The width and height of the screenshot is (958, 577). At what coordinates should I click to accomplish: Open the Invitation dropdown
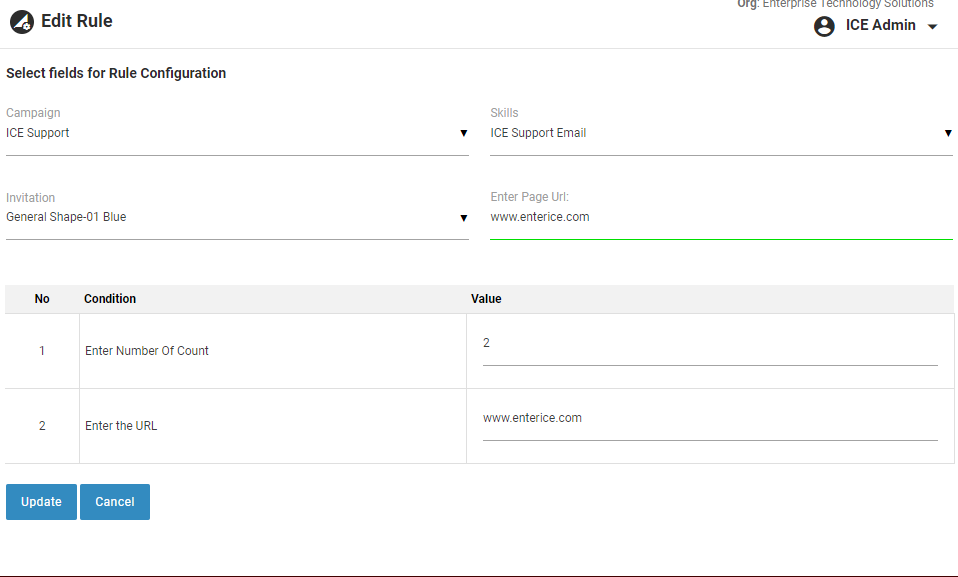click(237, 217)
